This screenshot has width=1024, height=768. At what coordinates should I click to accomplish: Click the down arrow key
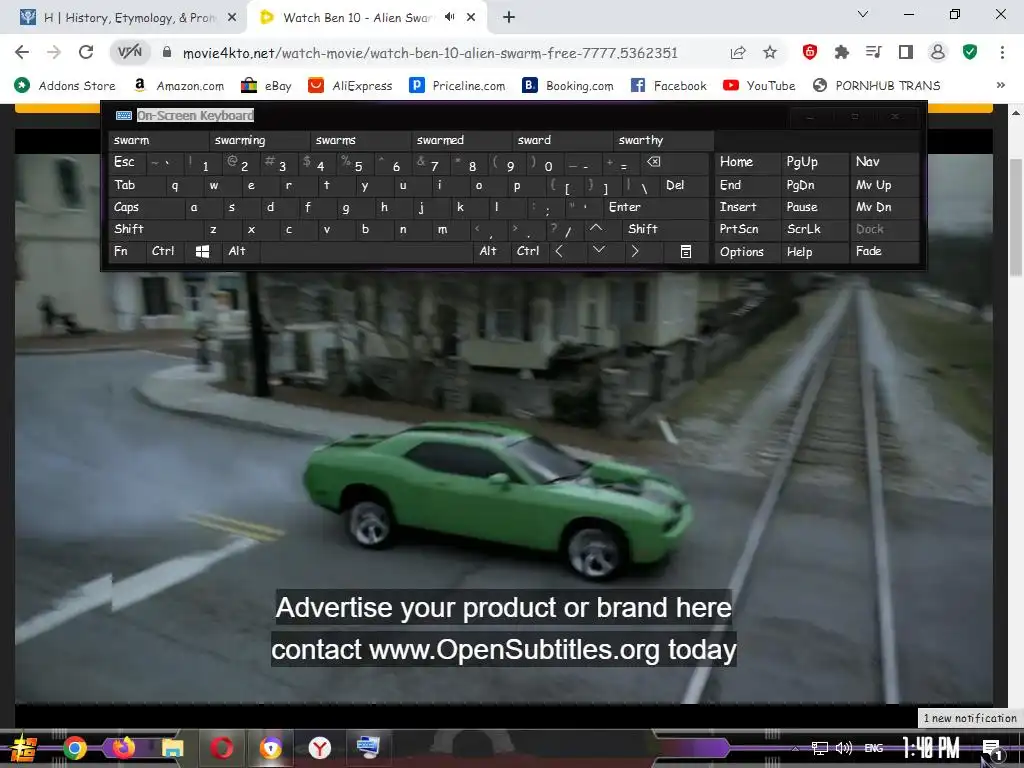[599, 251]
